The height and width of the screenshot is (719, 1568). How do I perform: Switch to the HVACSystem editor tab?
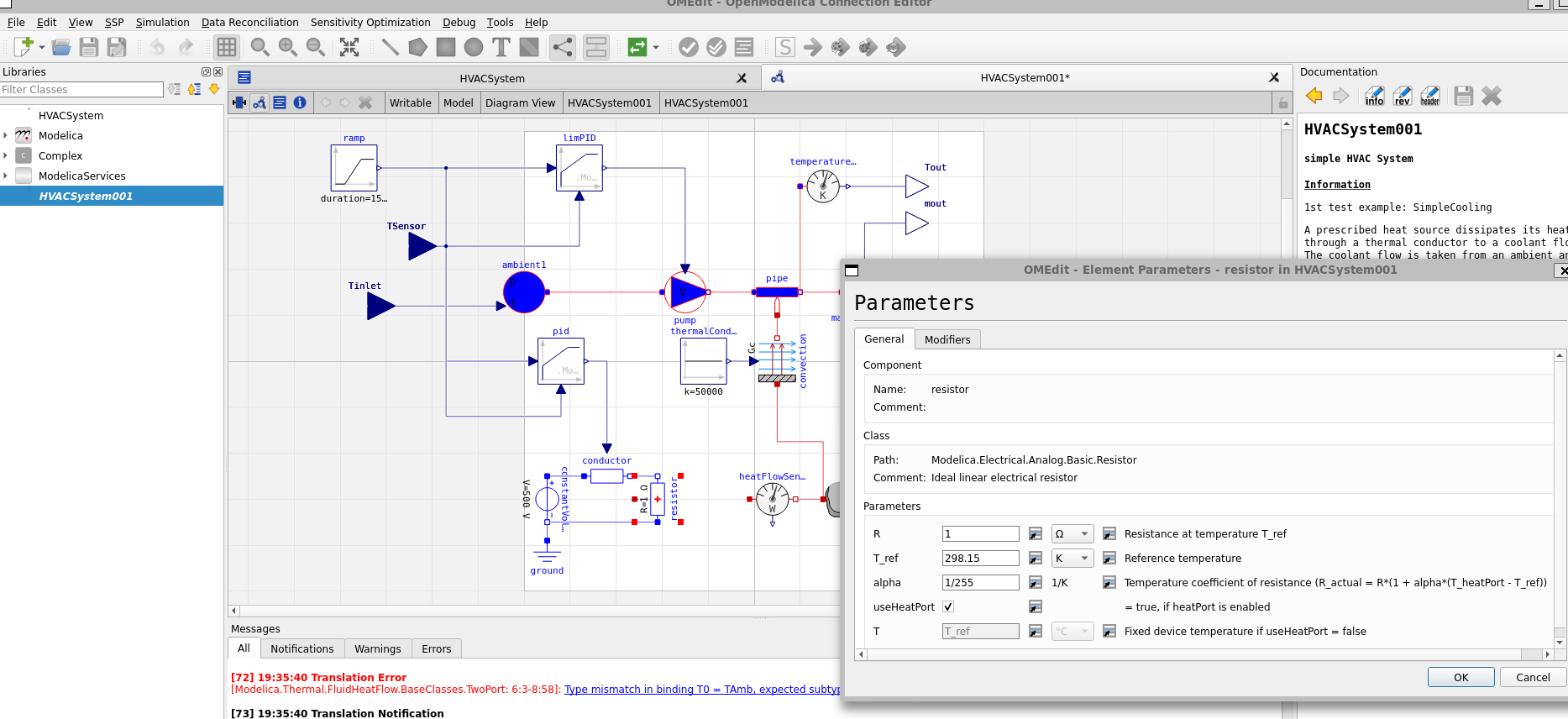tap(492, 78)
